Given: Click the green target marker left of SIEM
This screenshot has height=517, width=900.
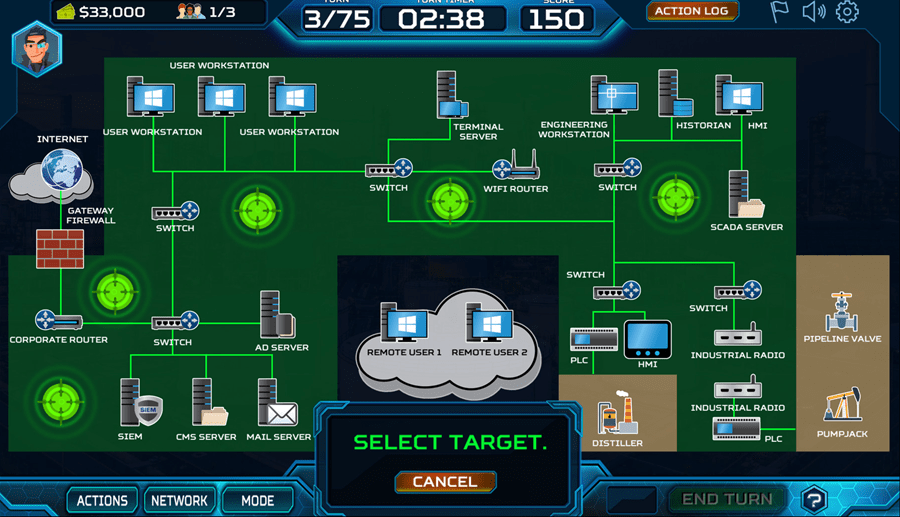Looking at the screenshot, I should tap(61, 400).
